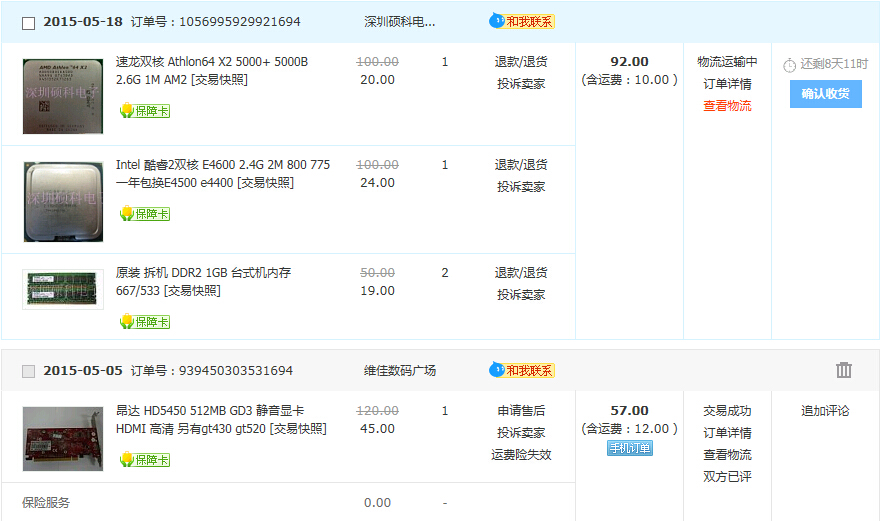Viewport: 882px width, 521px height.
Task: Click 追加评论 for graphics card order
Action: (825, 411)
